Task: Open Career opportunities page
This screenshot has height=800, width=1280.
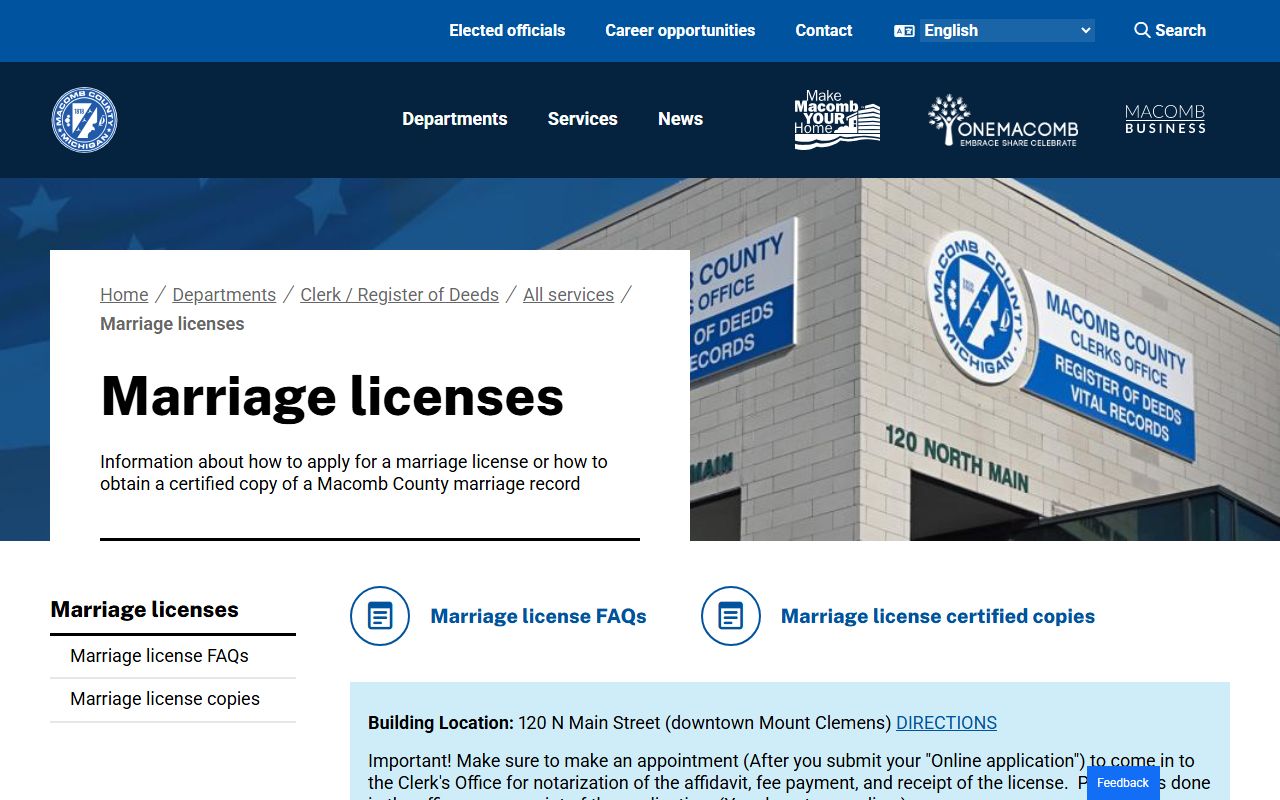Action: tap(680, 31)
